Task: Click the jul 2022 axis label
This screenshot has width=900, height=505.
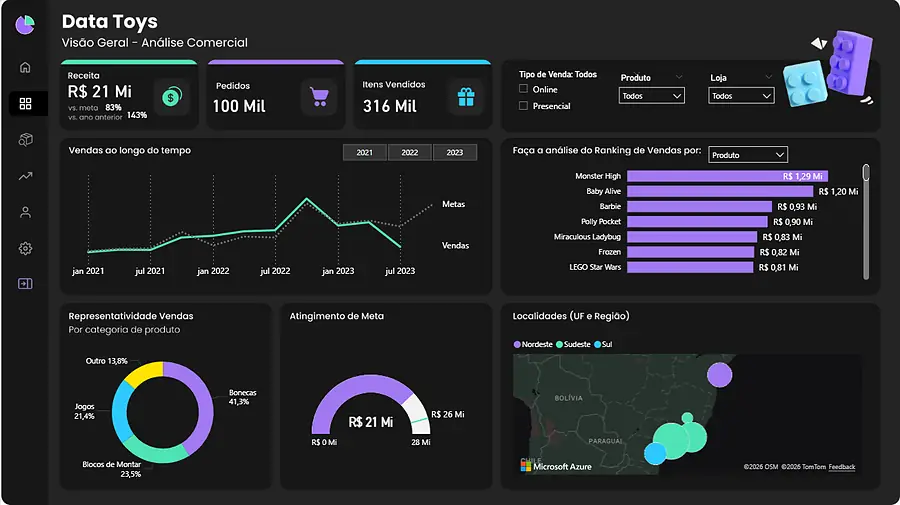Action: [275, 271]
